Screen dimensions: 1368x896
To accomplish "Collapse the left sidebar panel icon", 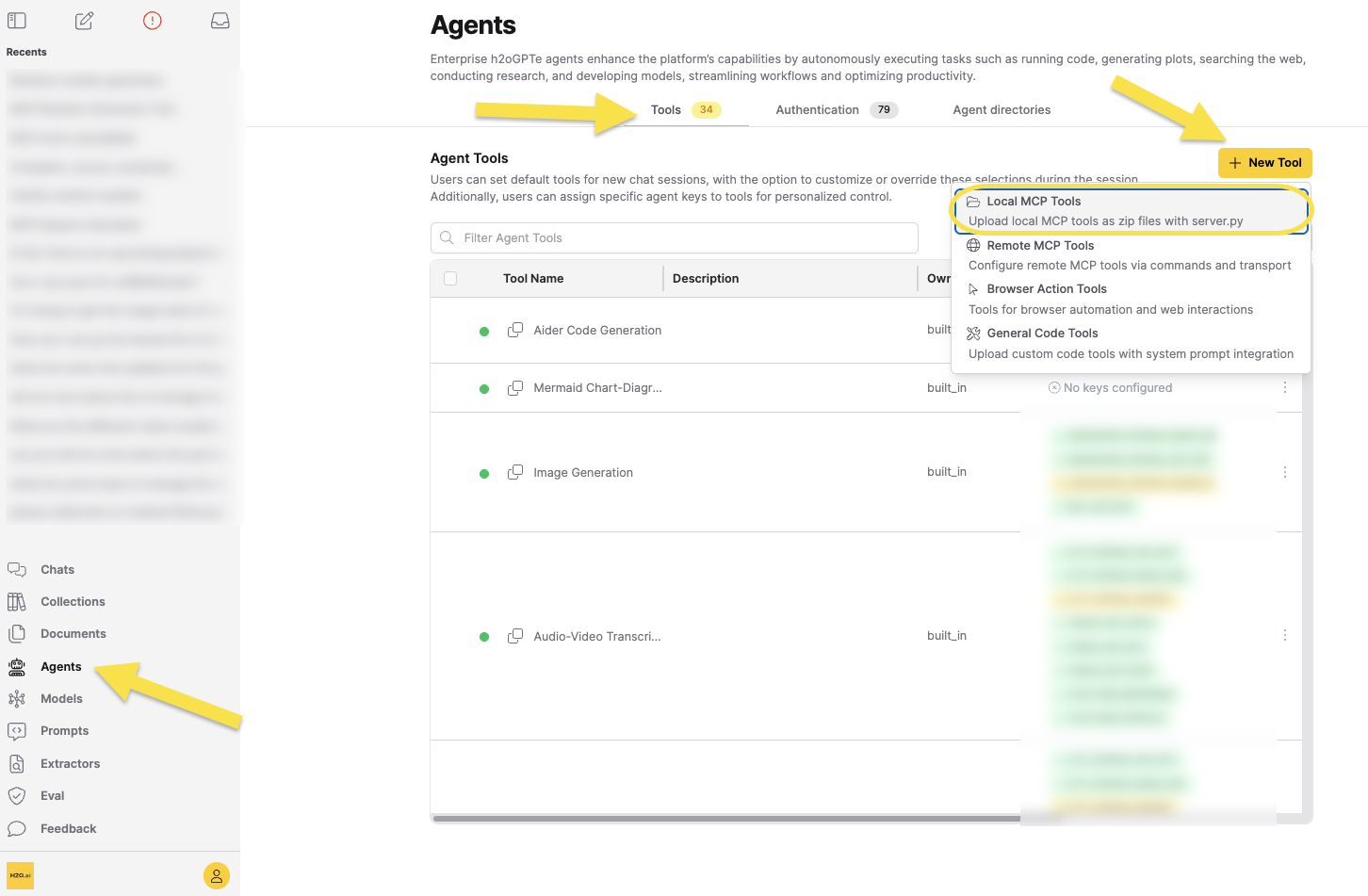I will 17,21.
